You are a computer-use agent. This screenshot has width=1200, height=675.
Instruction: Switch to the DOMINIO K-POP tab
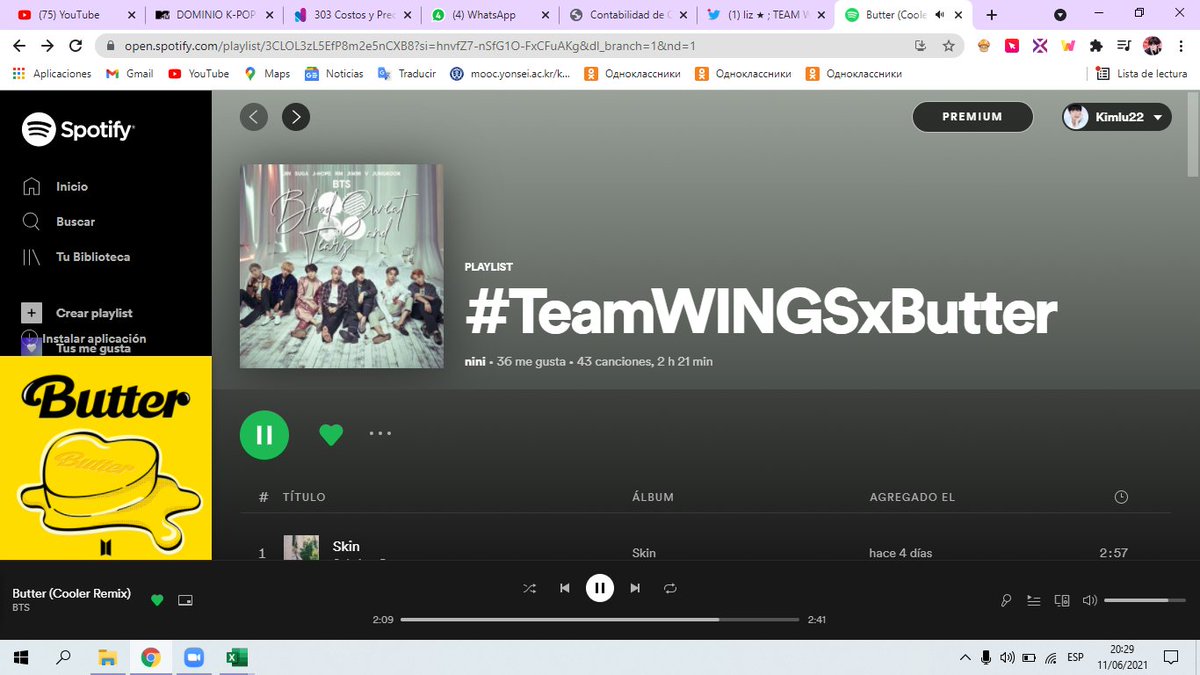click(x=213, y=15)
